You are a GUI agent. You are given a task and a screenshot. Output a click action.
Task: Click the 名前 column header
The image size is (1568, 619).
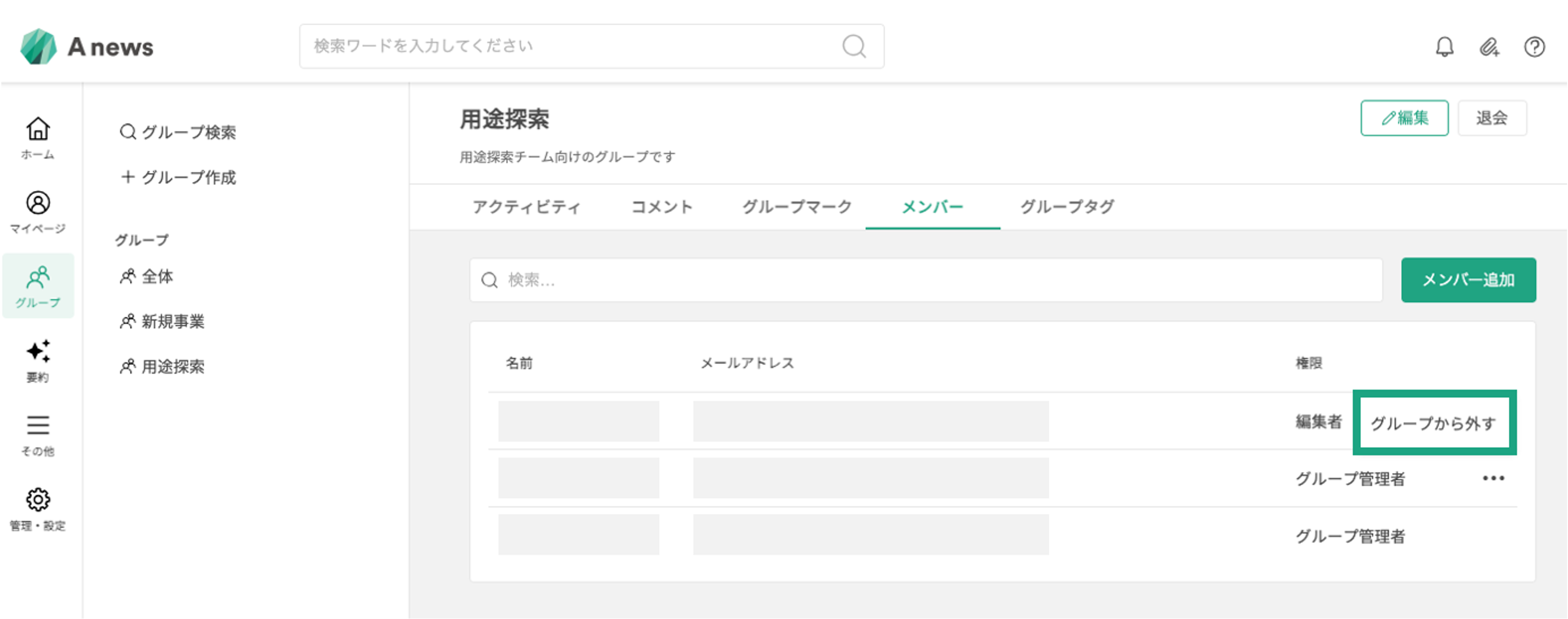point(519,363)
